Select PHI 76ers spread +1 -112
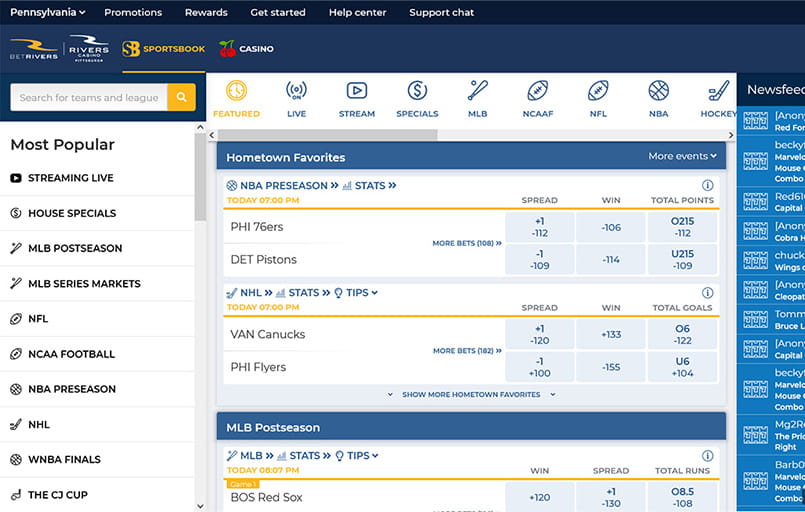Screen dimensions: 805x512 (540, 227)
